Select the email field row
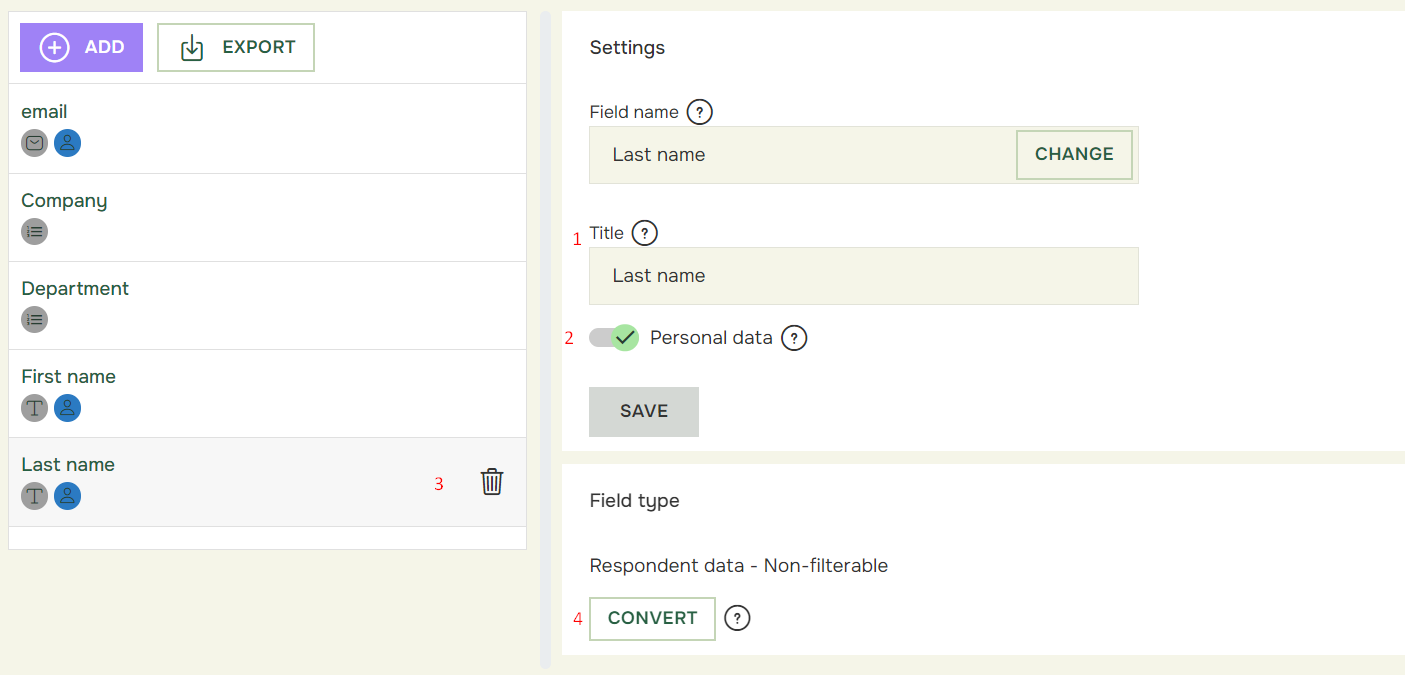Screen dimensions: 1405x675 pos(267,129)
